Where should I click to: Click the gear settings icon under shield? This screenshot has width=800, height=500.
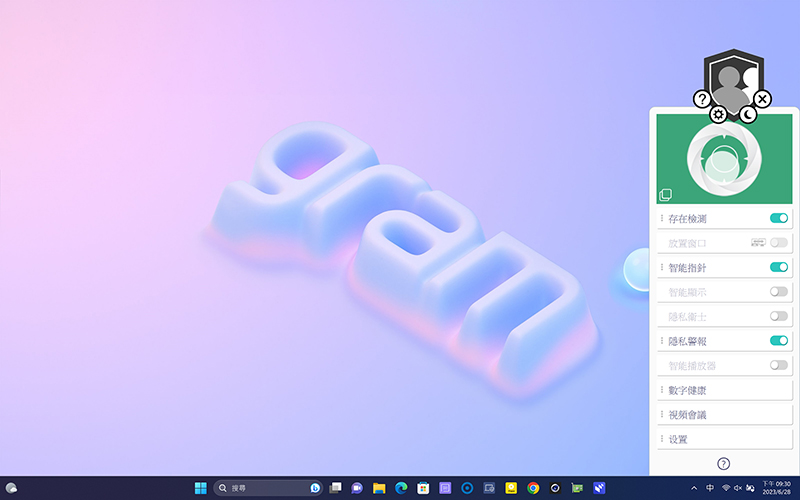point(718,115)
